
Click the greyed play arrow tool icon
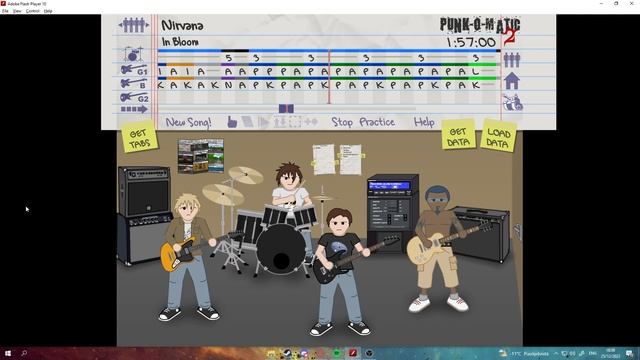point(264,122)
